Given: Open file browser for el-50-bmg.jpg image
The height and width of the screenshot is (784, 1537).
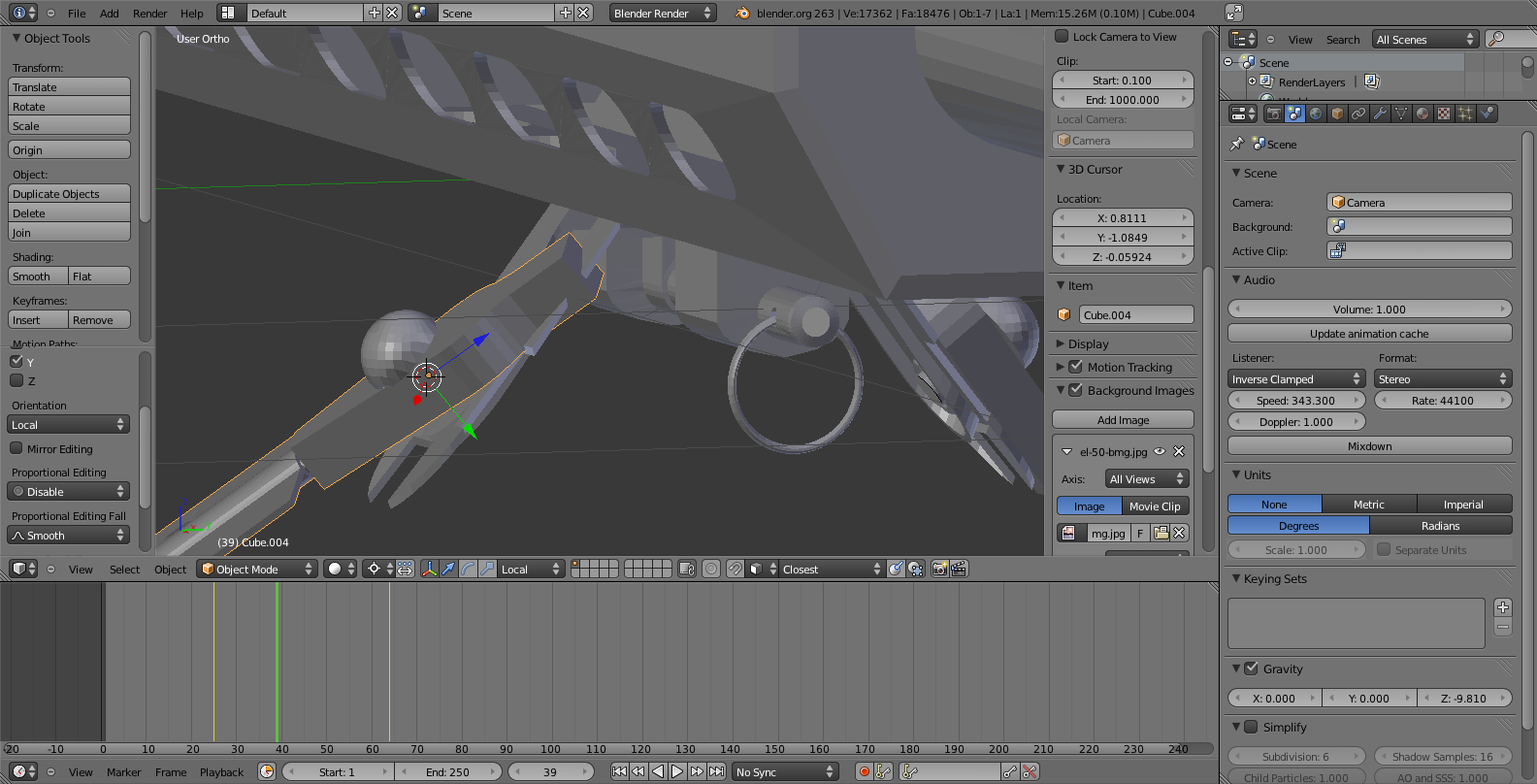Looking at the screenshot, I should [1161, 533].
